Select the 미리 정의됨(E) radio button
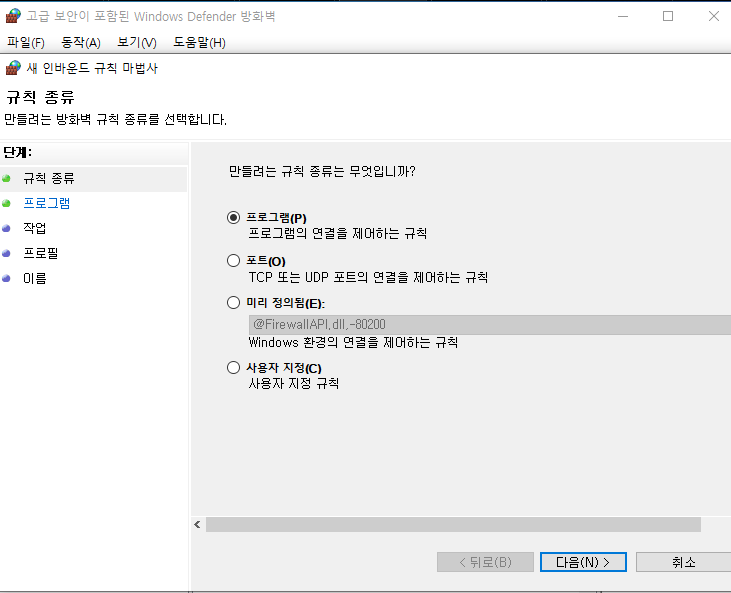The width and height of the screenshot is (731, 593). 234,303
